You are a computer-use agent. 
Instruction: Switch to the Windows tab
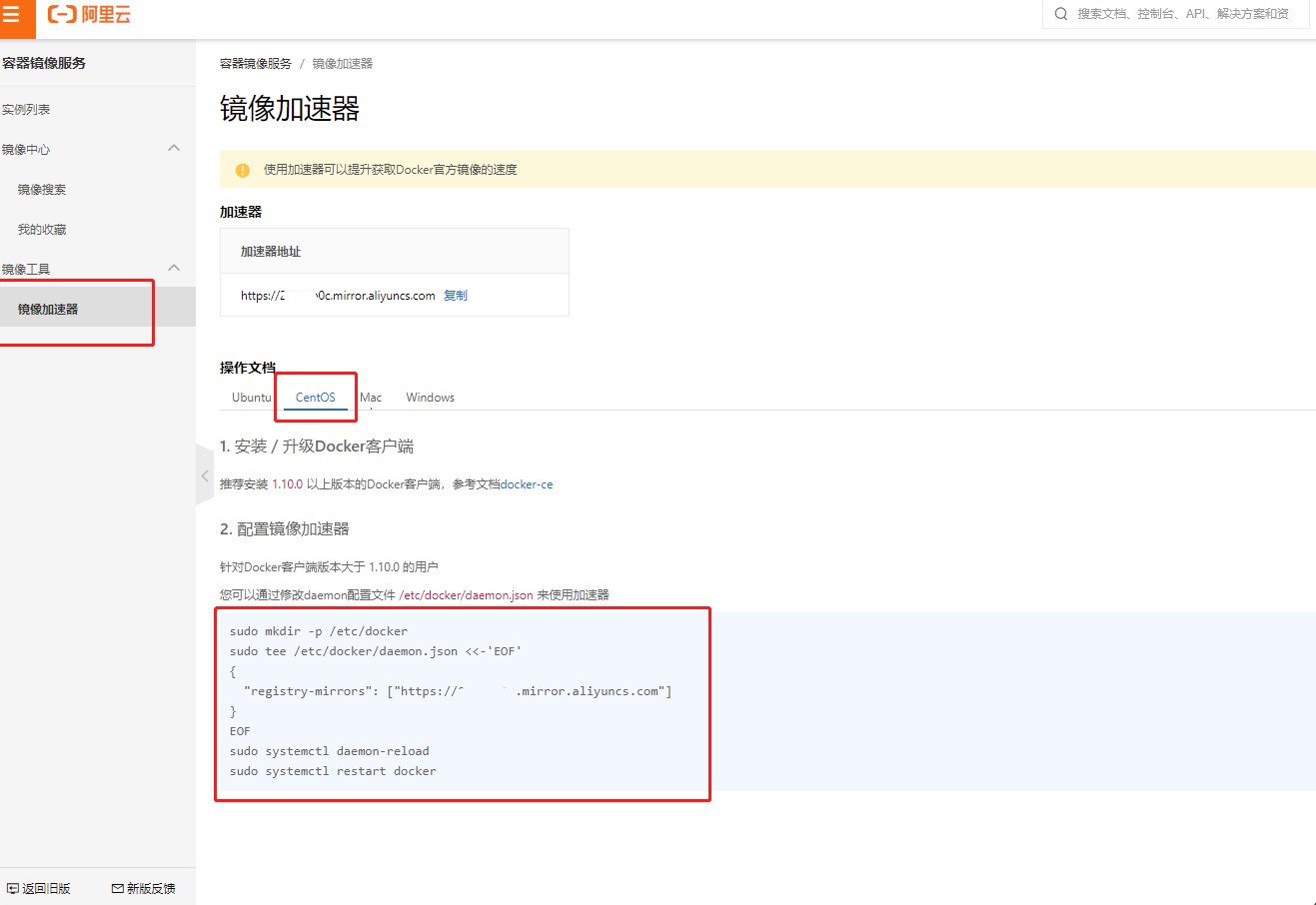[x=431, y=398]
